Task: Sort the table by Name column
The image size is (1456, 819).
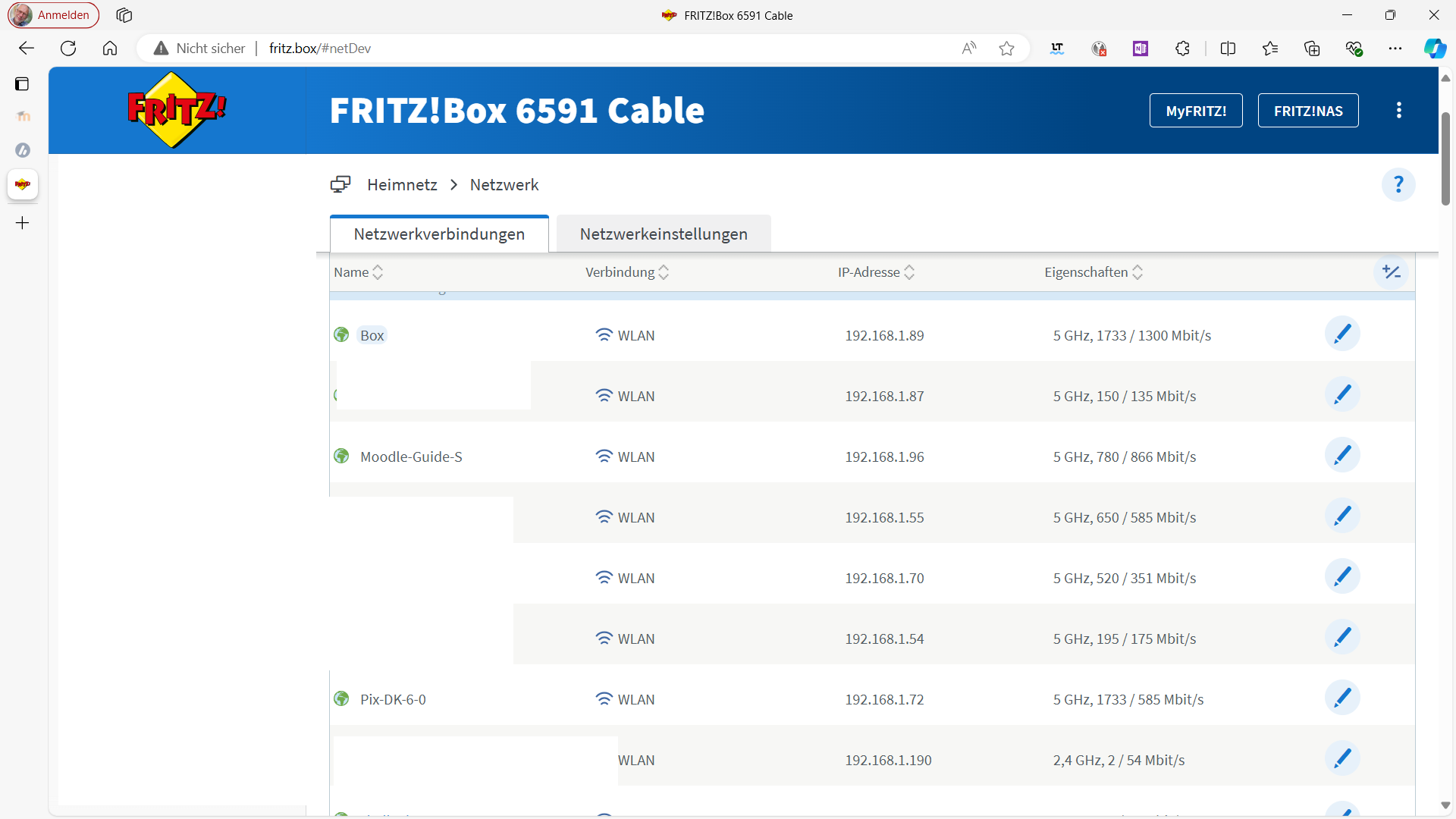Action: [359, 272]
